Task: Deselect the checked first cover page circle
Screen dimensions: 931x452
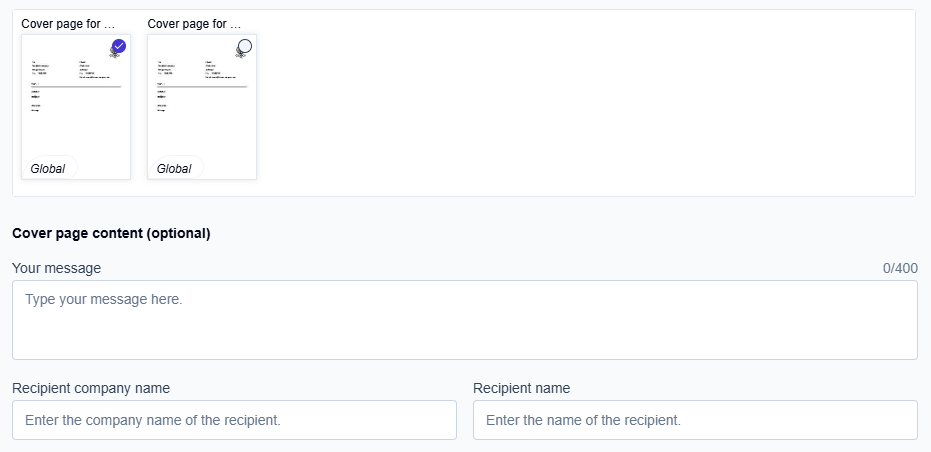Action: pos(119,46)
